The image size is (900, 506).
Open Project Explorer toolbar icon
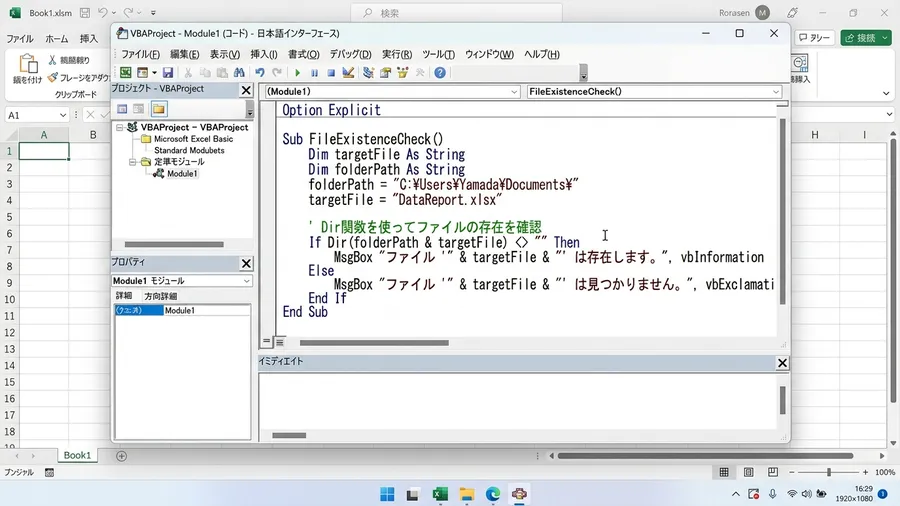click(368, 73)
